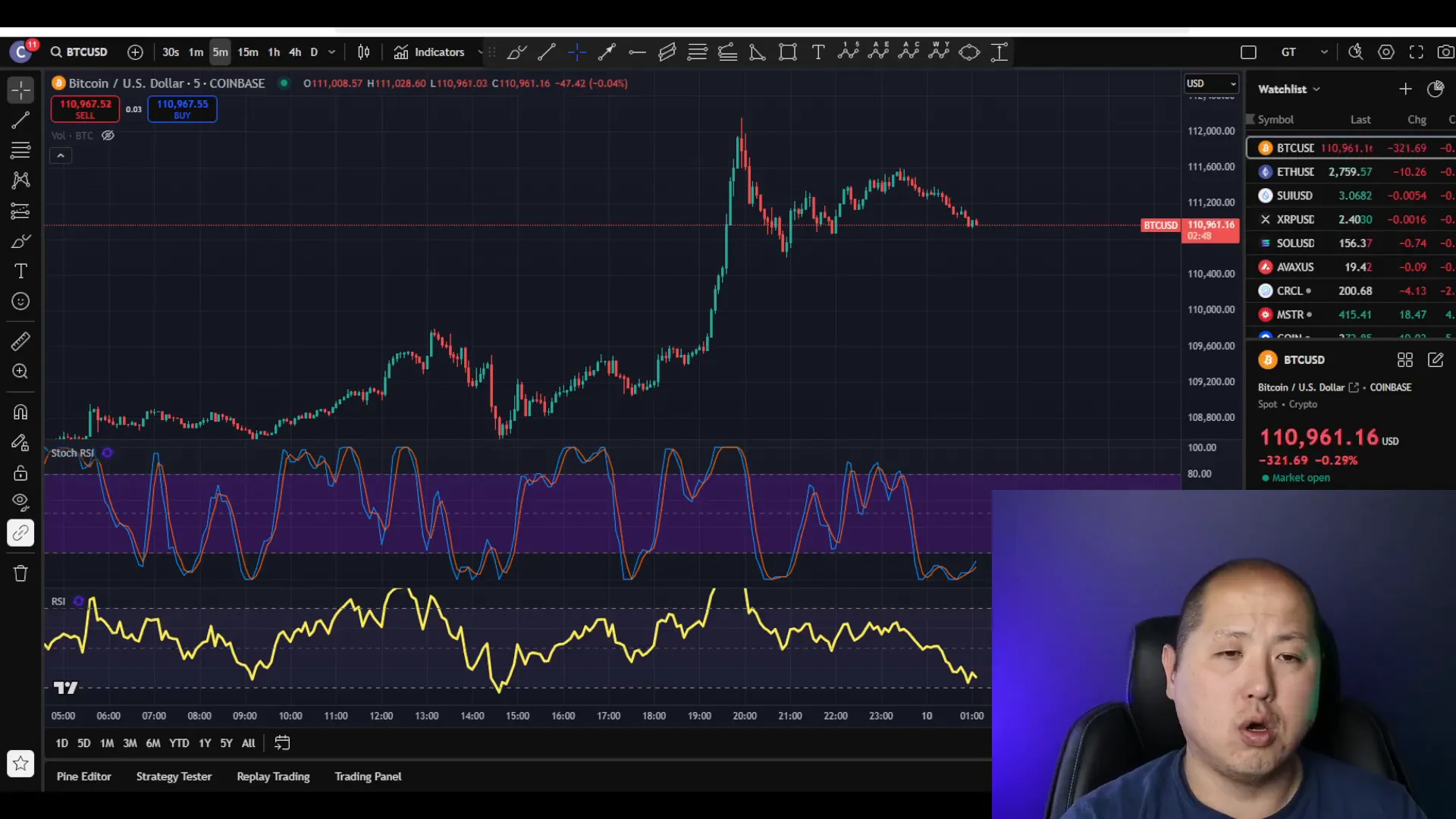The width and height of the screenshot is (1456, 819).
Task: Switch to the 4h timeframe
Action: pos(295,52)
